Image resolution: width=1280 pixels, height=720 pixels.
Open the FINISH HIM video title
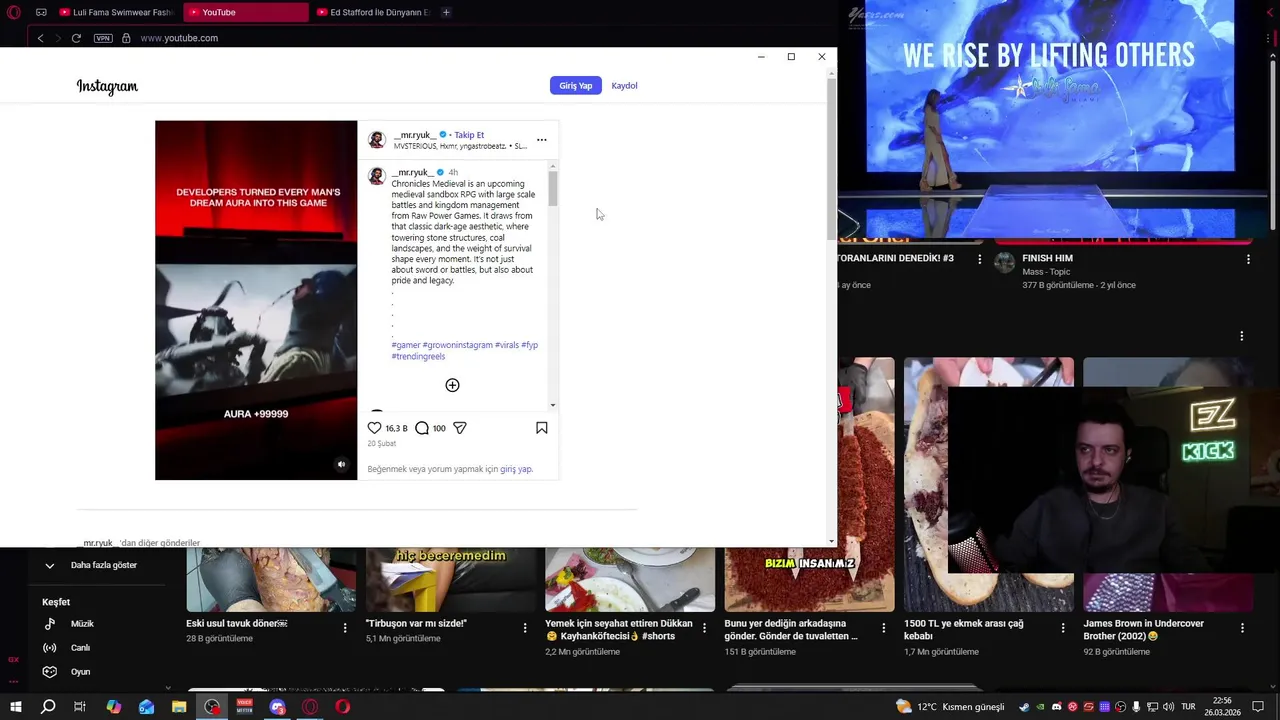tap(1047, 258)
